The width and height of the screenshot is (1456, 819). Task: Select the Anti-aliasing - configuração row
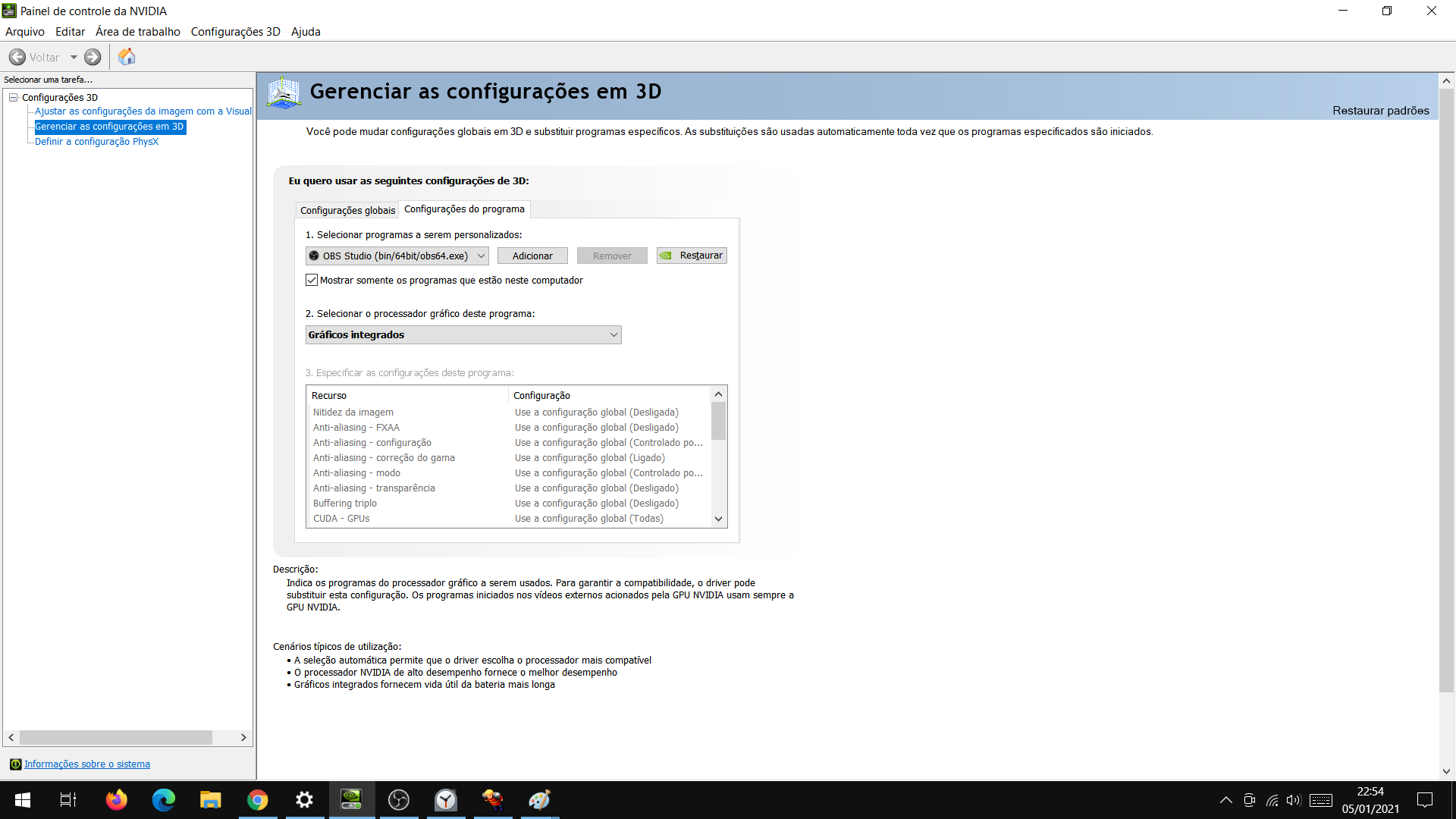pos(508,442)
